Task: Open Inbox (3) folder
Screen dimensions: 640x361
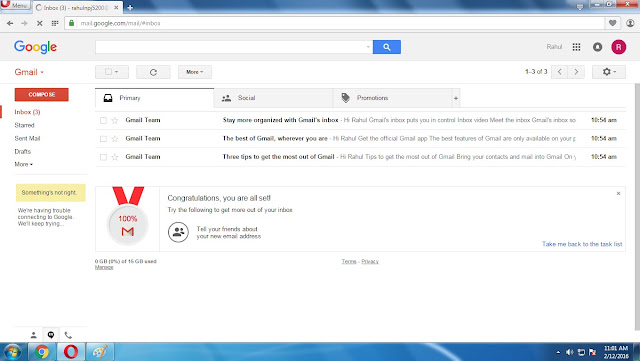Action: pyautogui.click(x=27, y=112)
